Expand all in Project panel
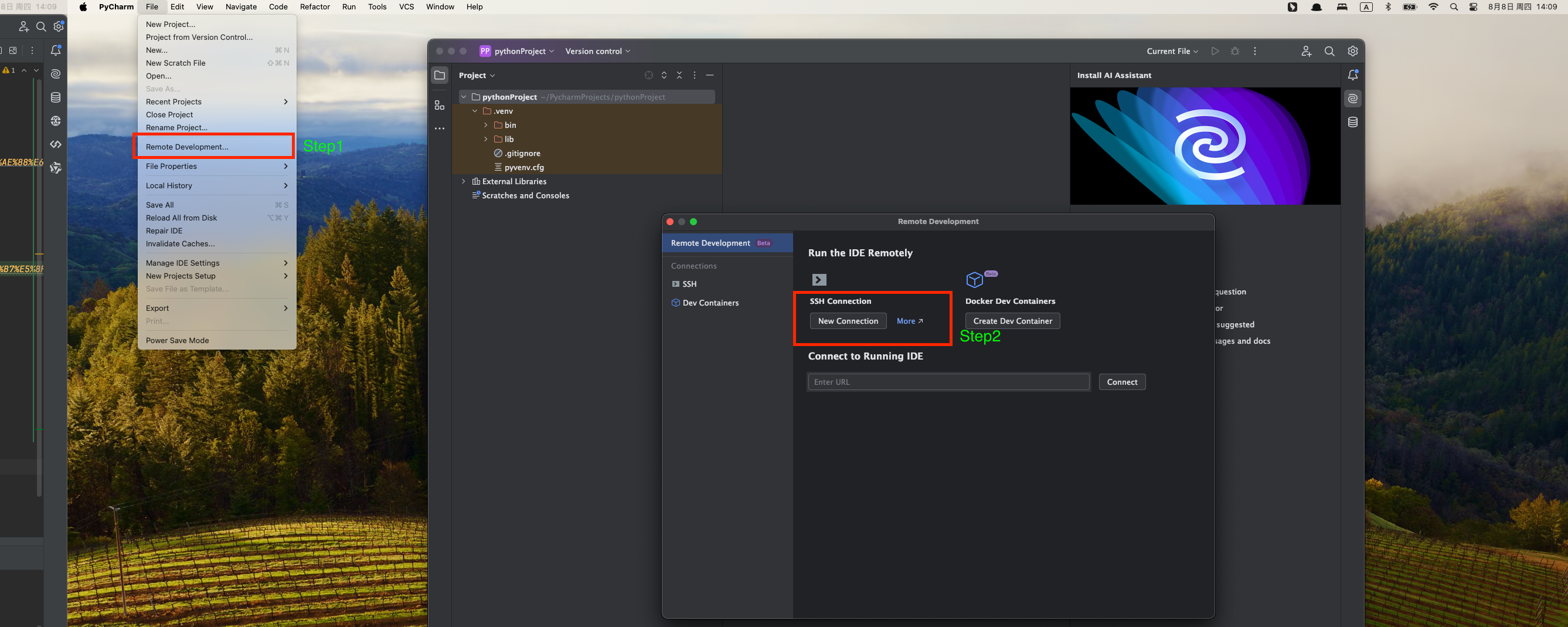 tap(664, 75)
